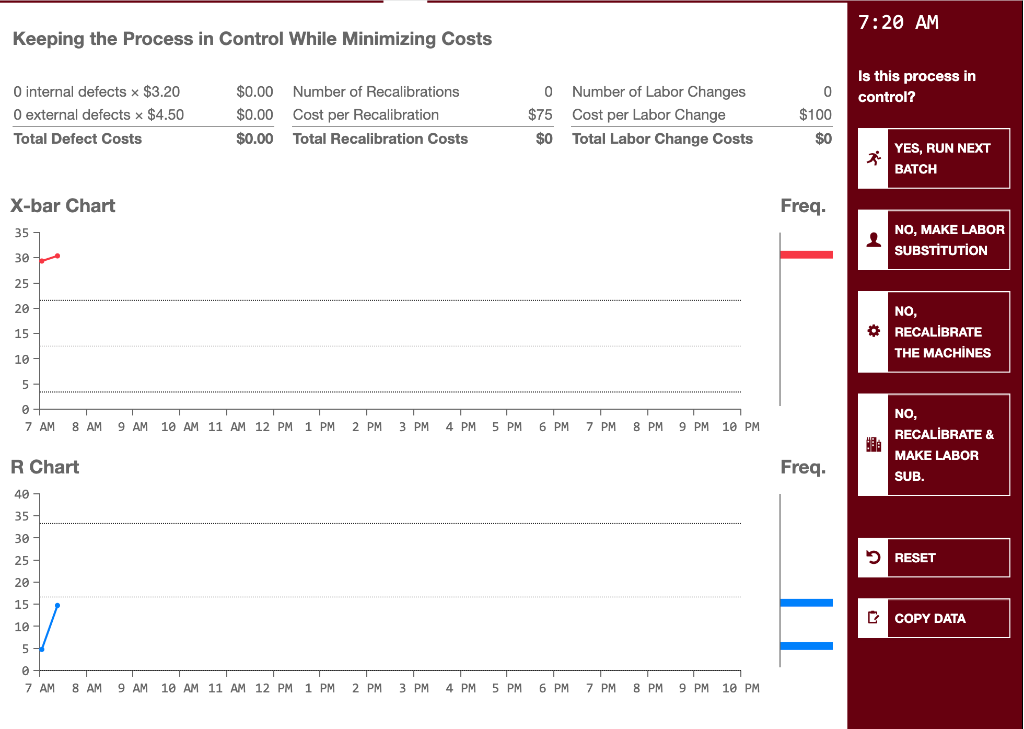Click the lower blue frequency bar beside R chart

[x=805, y=646]
